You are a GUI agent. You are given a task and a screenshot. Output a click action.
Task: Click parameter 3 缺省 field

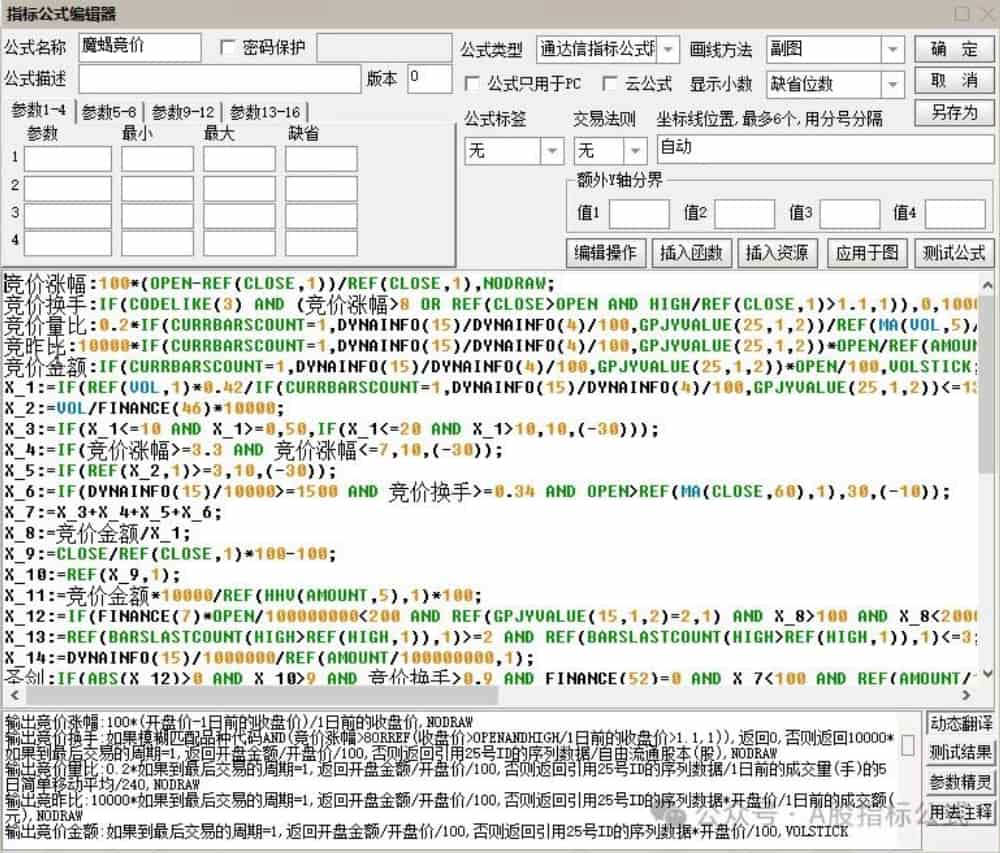[321, 215]
